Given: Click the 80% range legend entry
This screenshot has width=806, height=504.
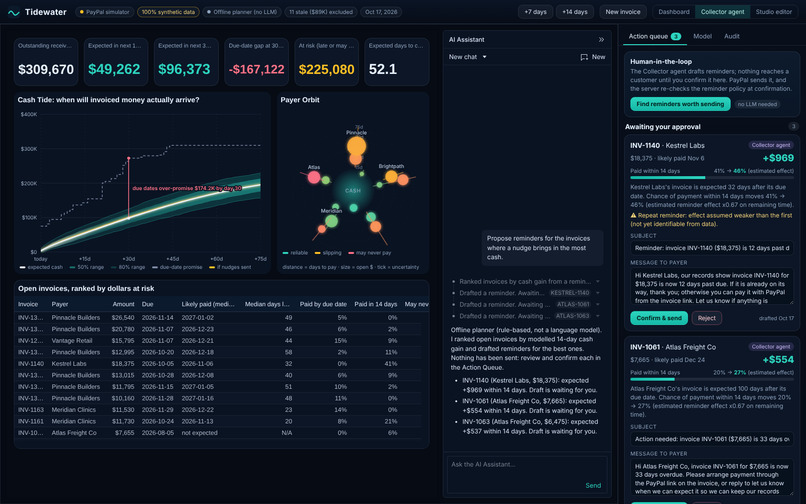Looking at the screenshot, I should click(128, 267).
